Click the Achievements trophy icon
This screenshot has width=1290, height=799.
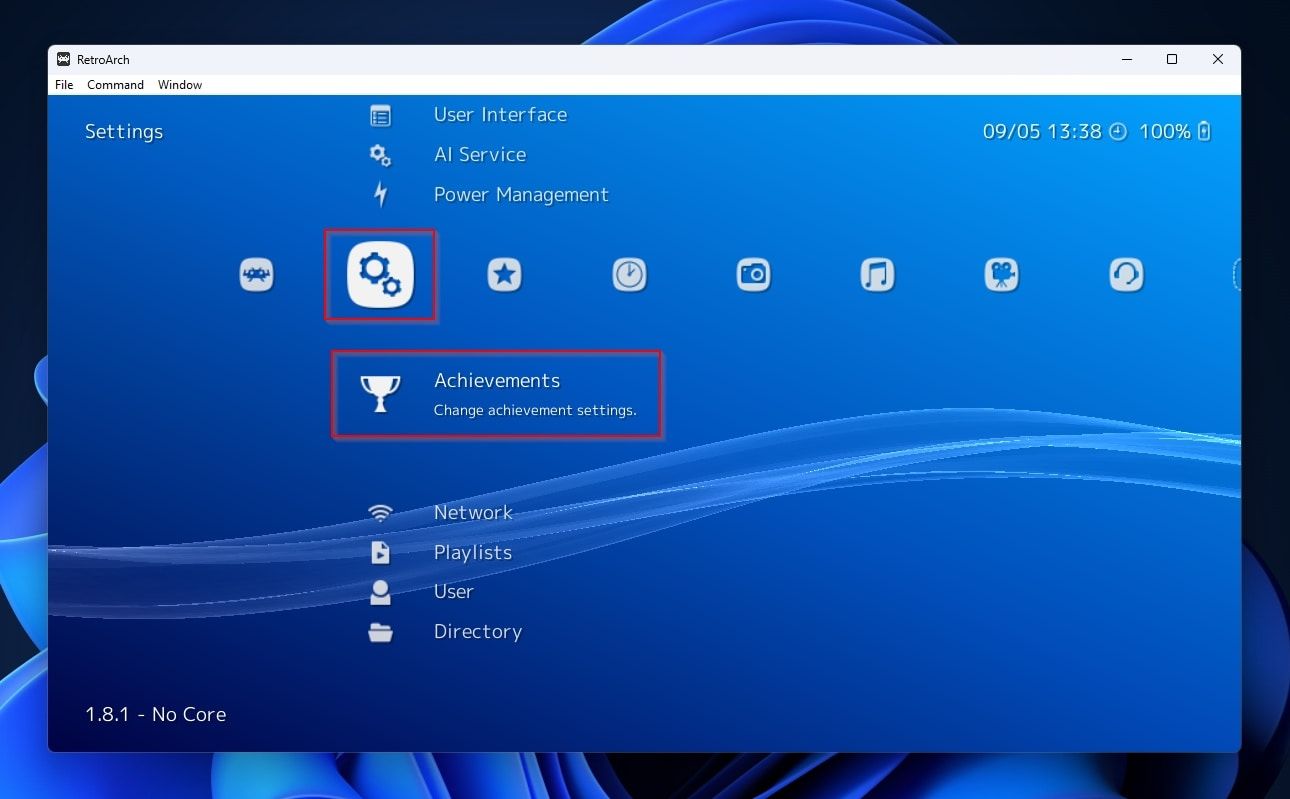point(380,393)
